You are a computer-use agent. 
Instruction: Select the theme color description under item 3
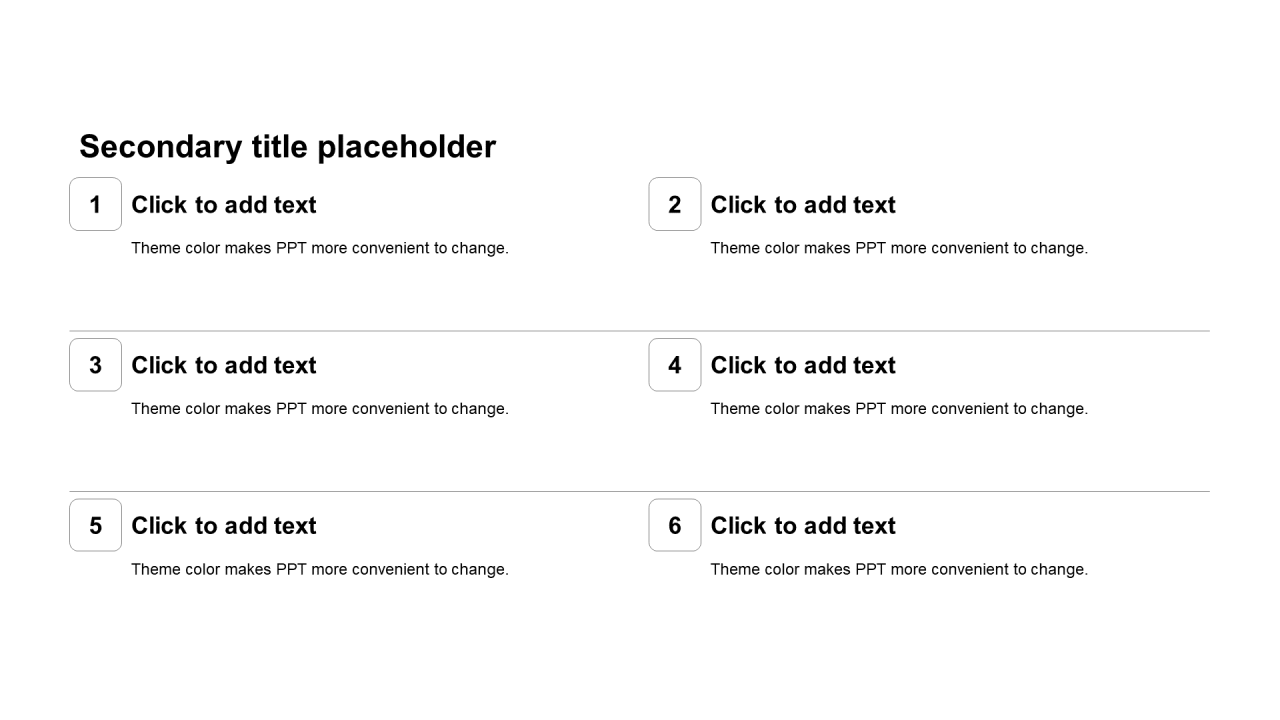pyautogui.click(x=320, y=409)
